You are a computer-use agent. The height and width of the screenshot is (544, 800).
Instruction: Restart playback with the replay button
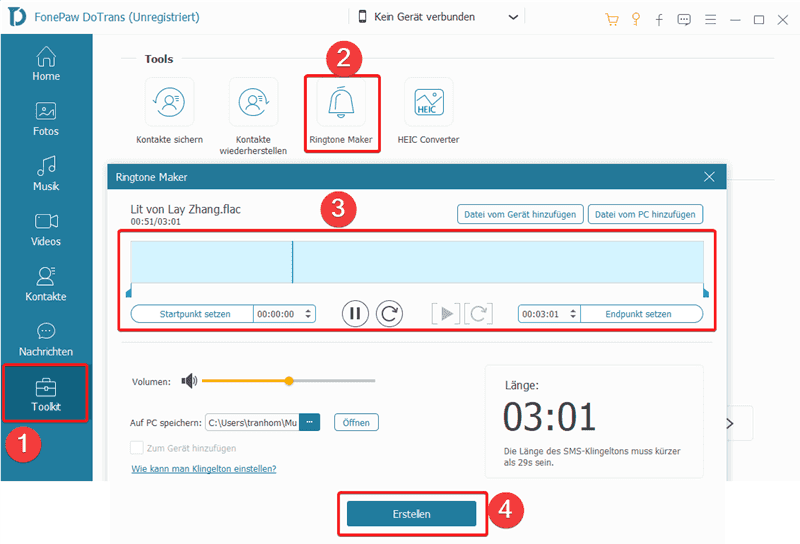click(x=389, y=313)
